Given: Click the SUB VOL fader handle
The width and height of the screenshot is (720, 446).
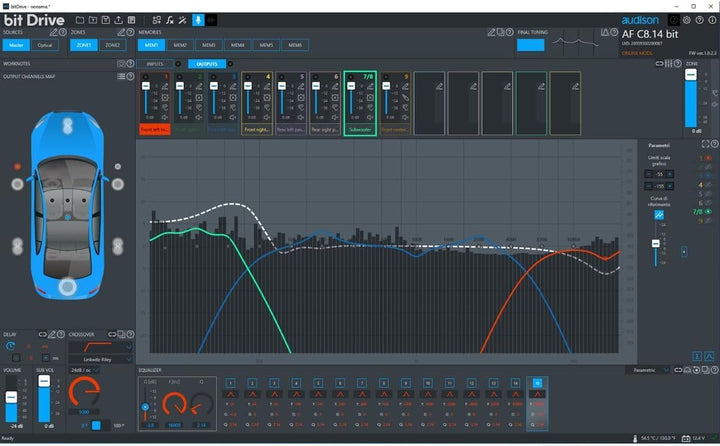Looking at the screenshot, I should (x=44, y=381).
